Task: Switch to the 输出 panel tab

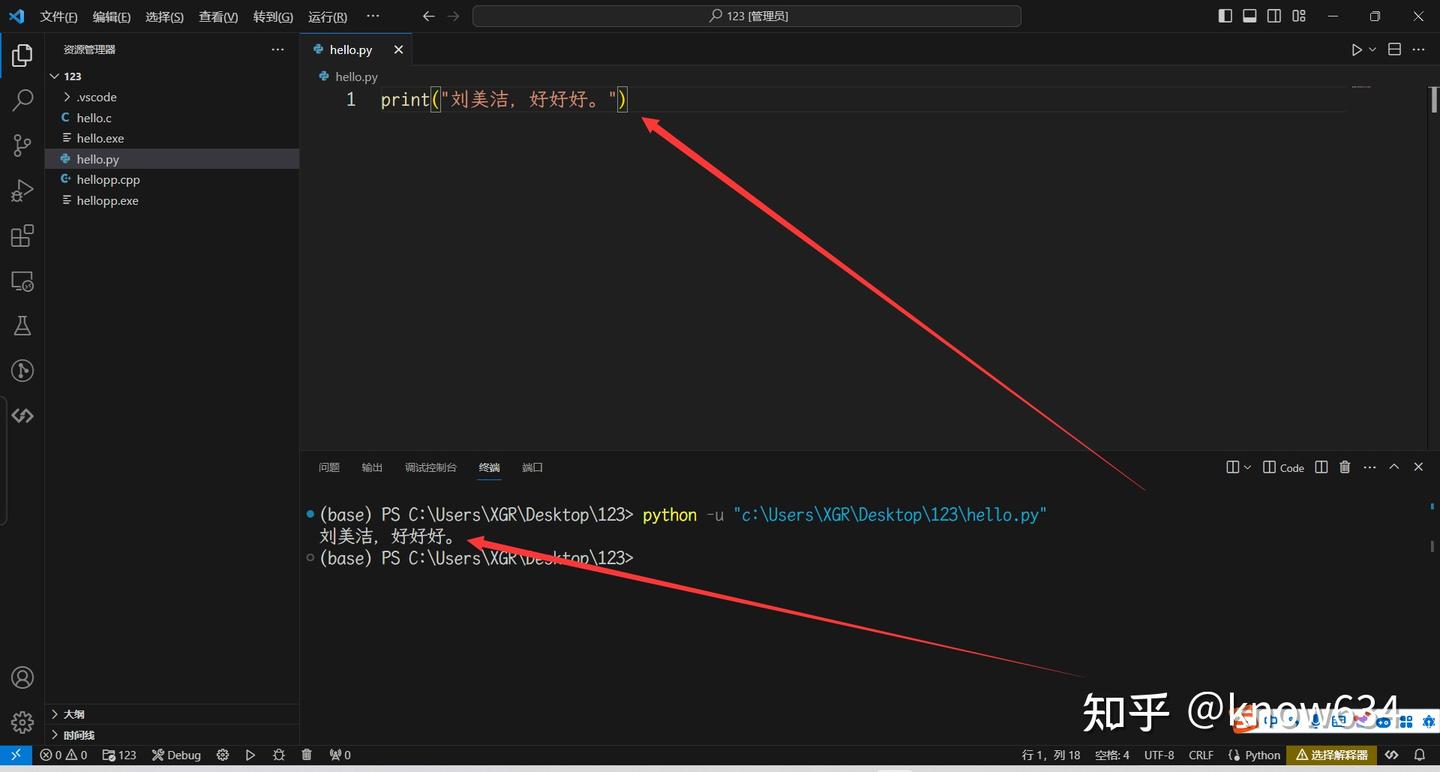Action: pos(371,467)
